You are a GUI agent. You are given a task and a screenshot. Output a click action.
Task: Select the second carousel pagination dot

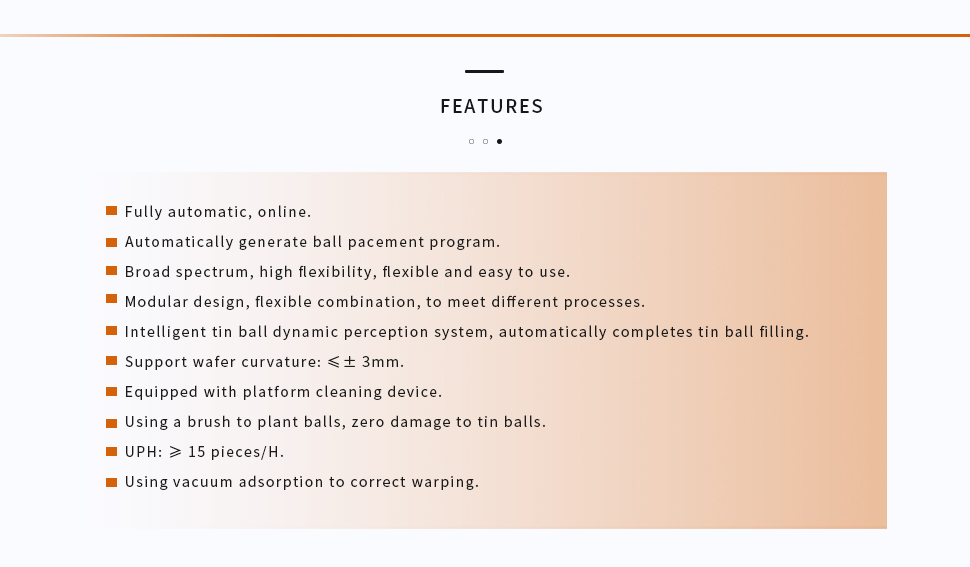[x=485, y=141]
